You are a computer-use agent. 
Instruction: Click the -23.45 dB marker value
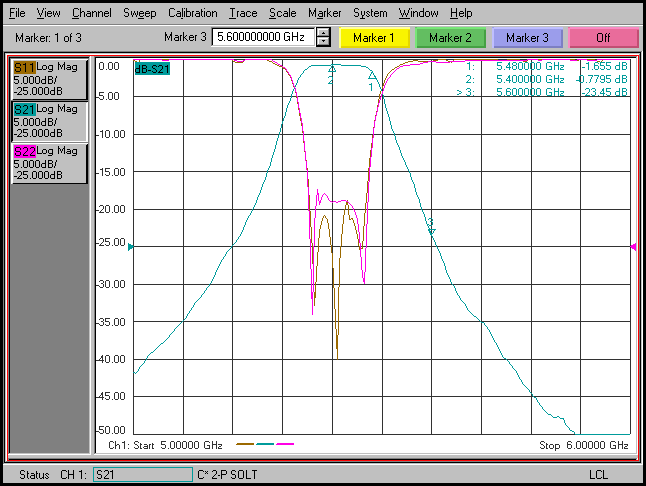tap(604, 92)
